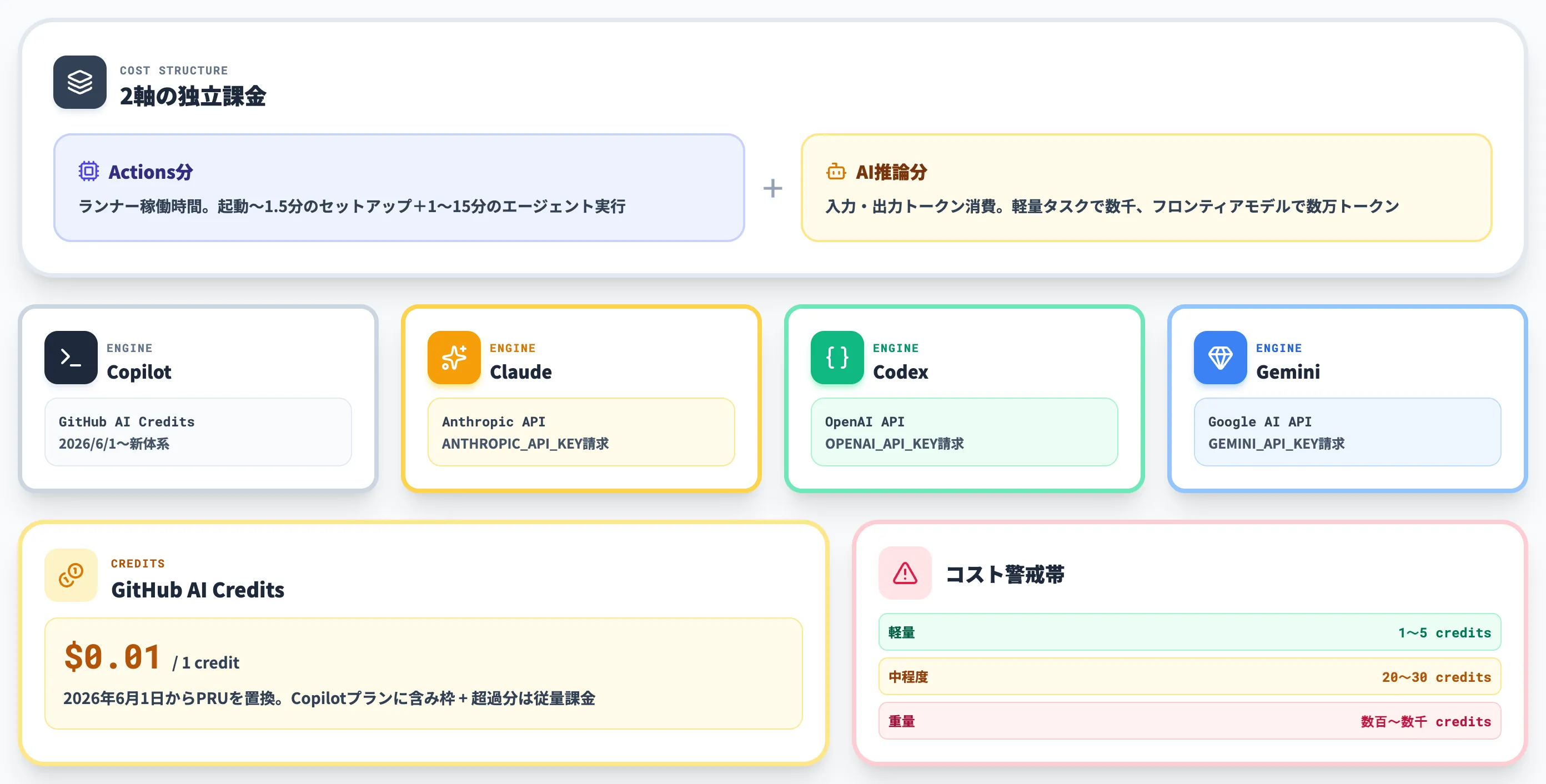Click the 2026年6月1日からPRUを置換 description
This screenshot has height=784, width=1546.
click(329, 698)
